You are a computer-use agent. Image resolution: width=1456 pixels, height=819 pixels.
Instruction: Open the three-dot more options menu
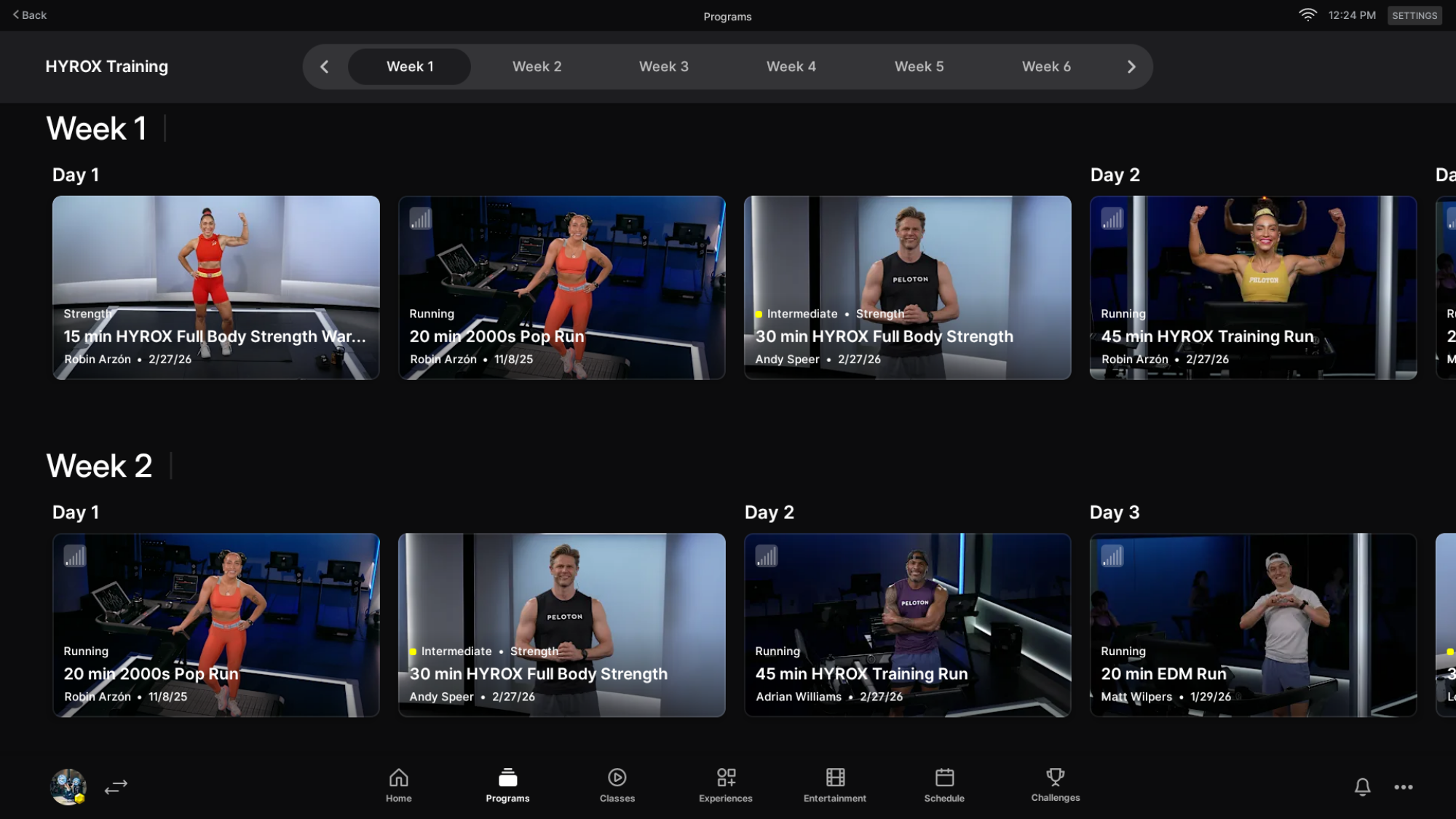1404,787
